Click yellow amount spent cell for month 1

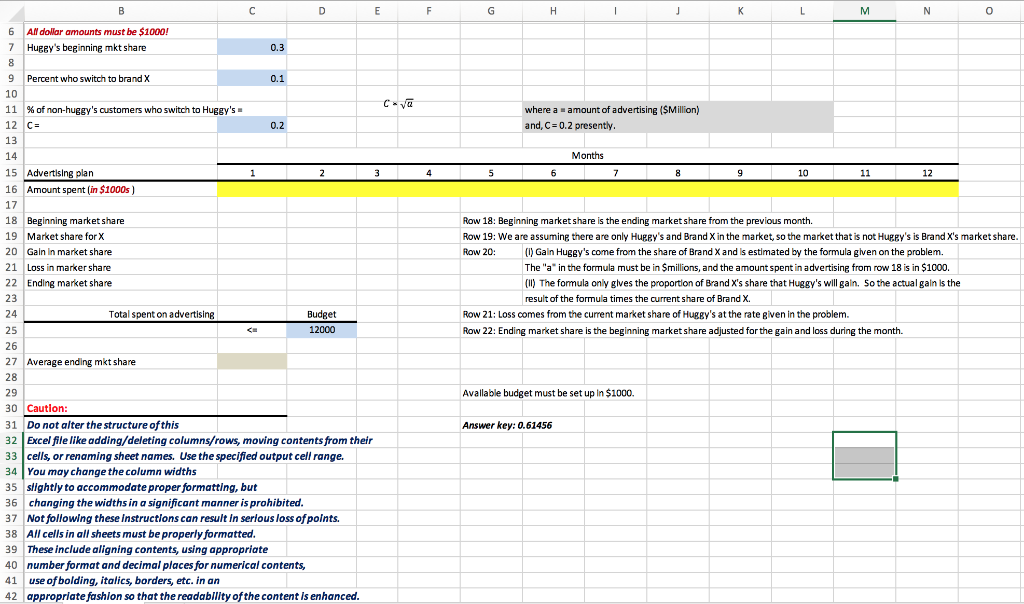click(252, 189)
